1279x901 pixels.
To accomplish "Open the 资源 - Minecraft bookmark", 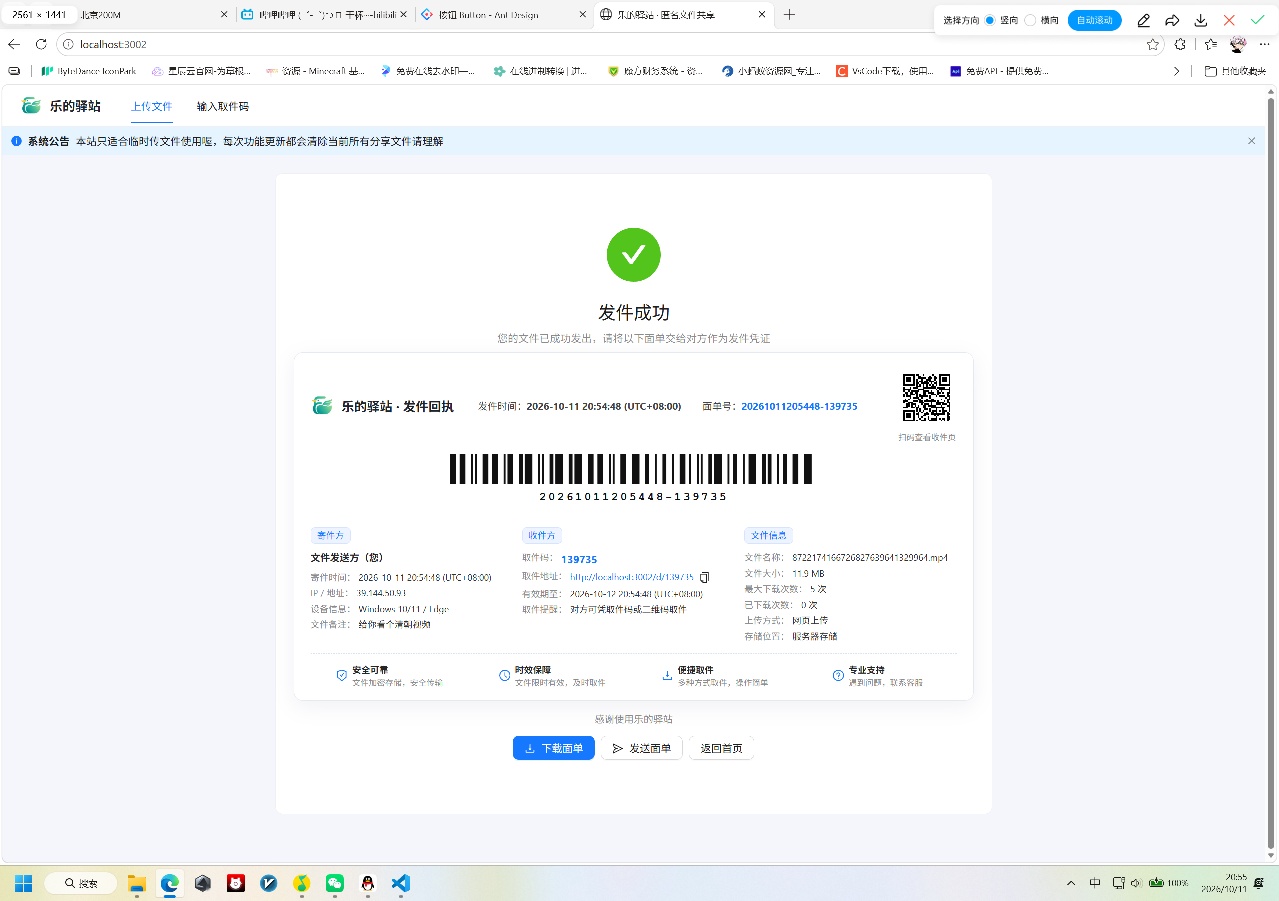I will point(315,71).
